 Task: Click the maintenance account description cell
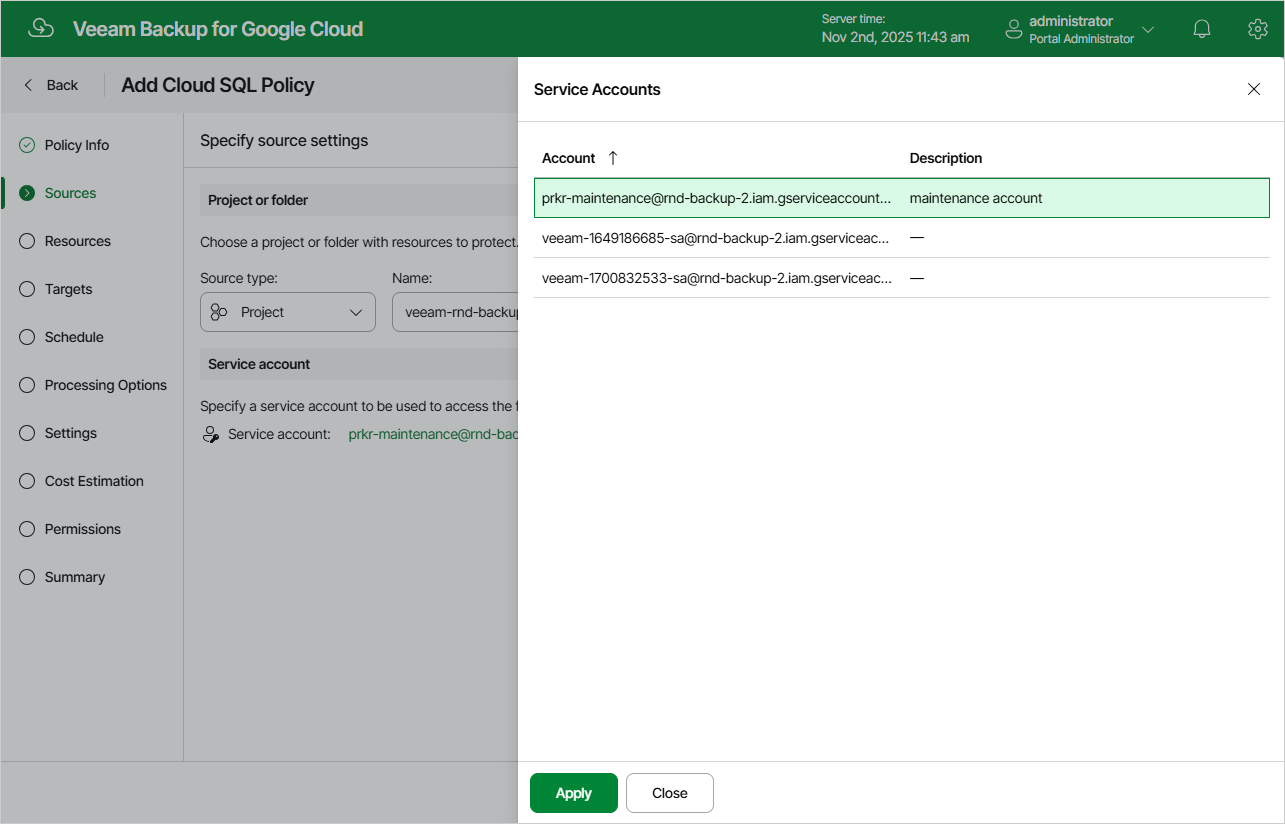point(976,198)
